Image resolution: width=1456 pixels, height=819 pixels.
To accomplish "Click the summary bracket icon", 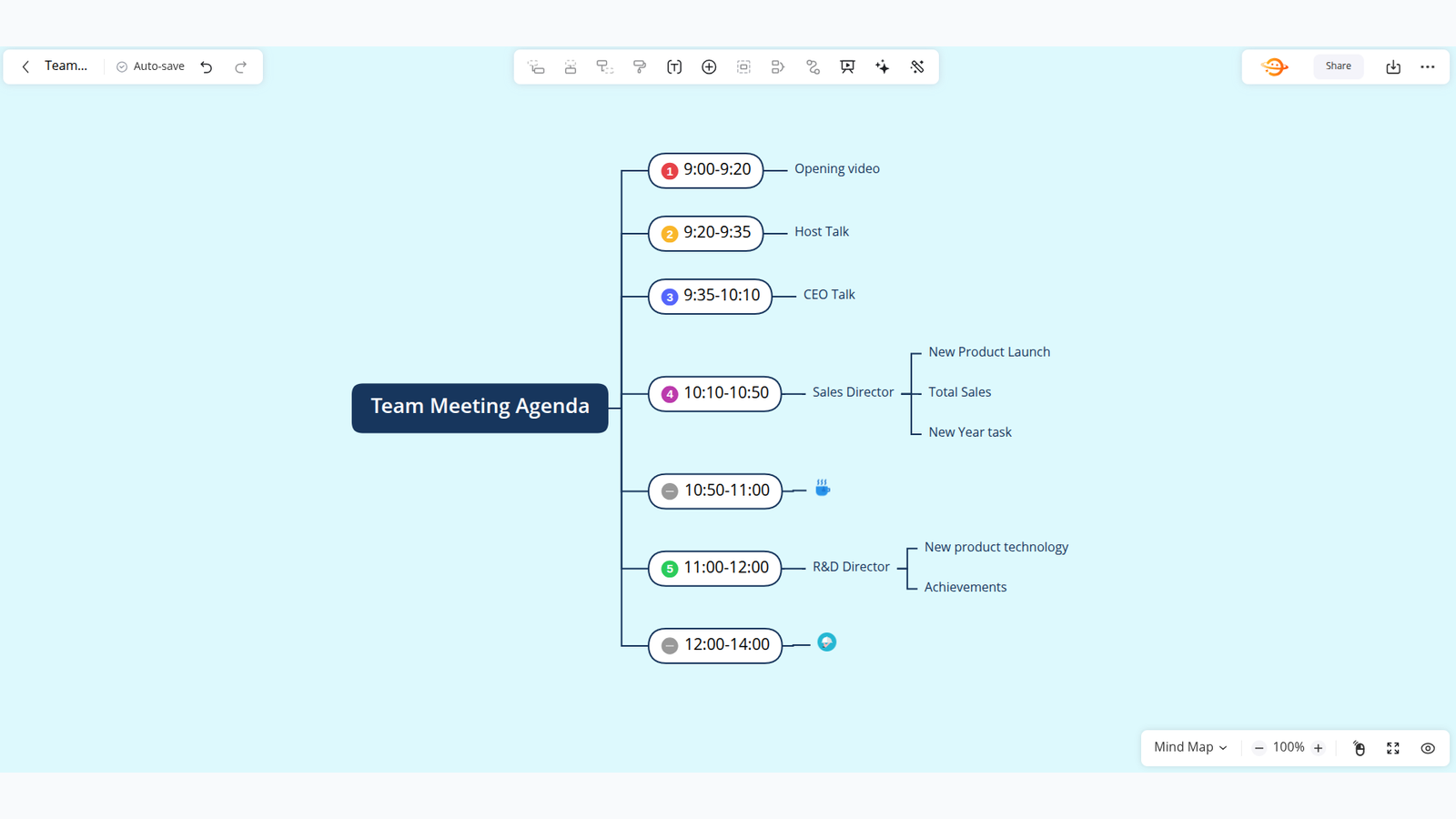I will tap(778, 66).
